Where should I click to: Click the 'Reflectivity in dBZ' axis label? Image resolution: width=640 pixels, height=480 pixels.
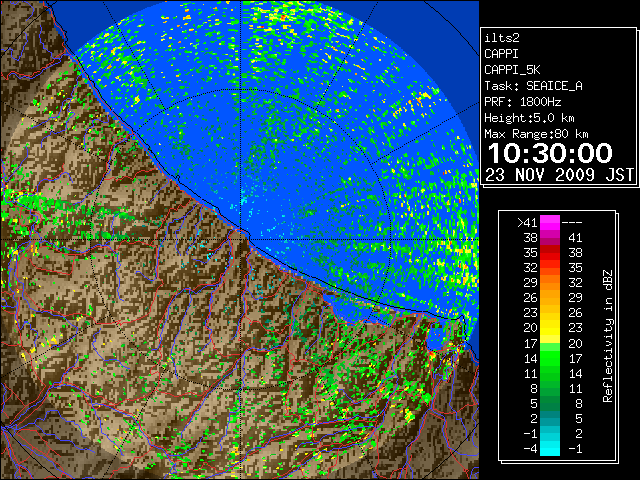coord(608,336)
